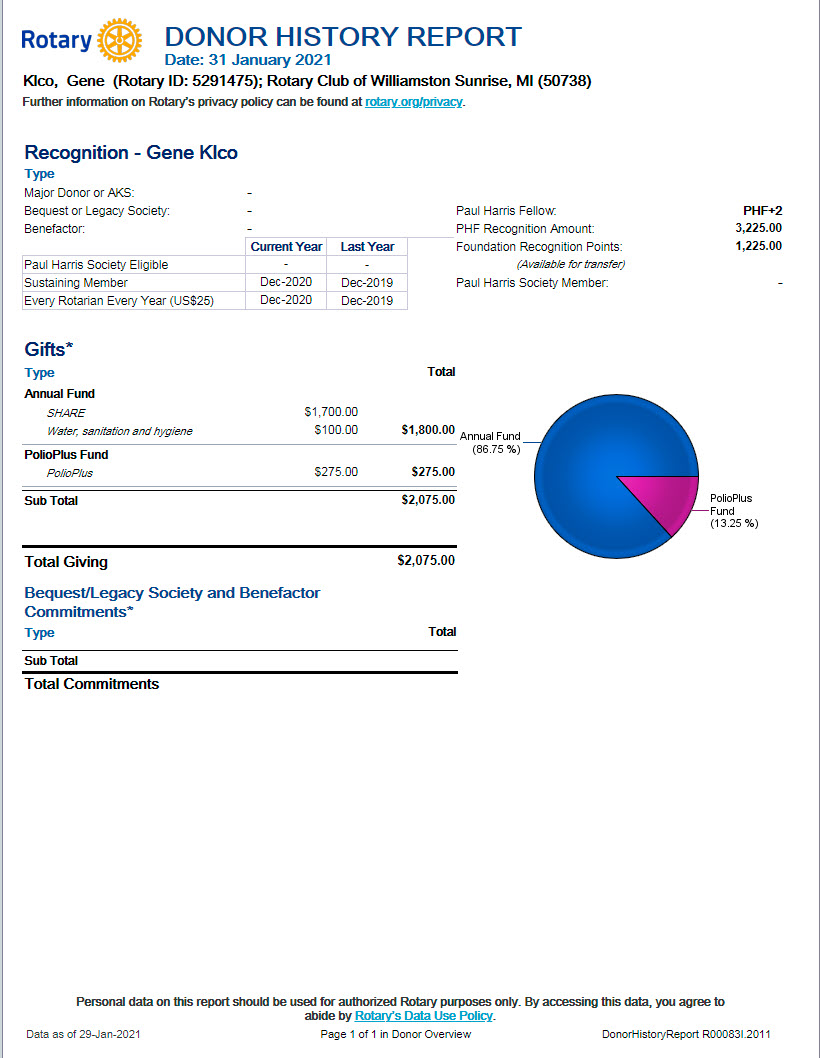Screen dimensions: 820x1058
Task: Click DonorHistoryReport R00083I.2011 footer text
Action: pos(686,1034)
